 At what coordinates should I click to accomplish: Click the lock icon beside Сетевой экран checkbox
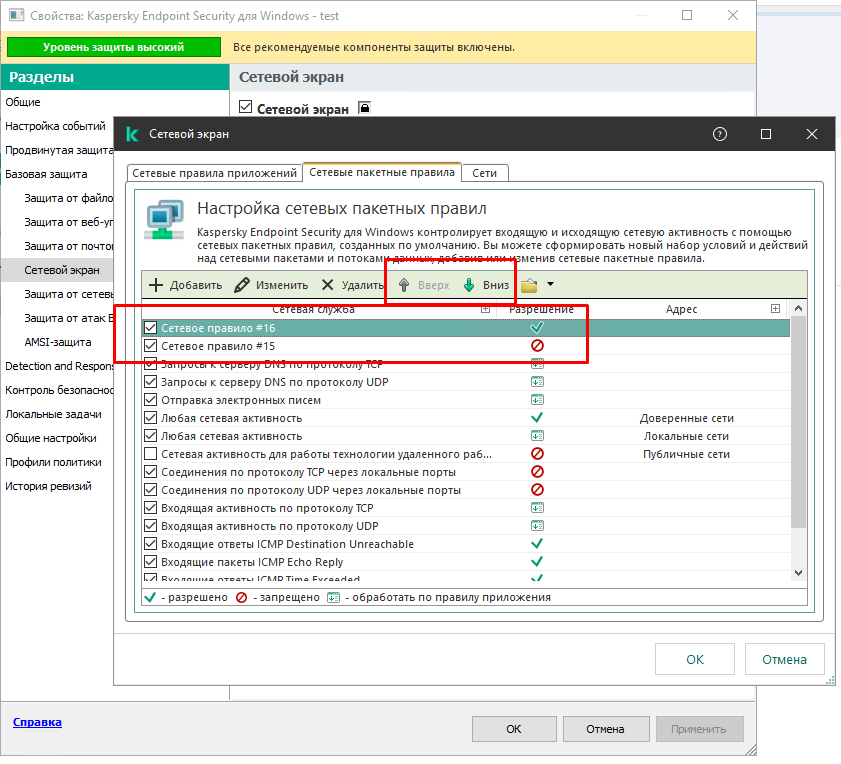pos(365,108)
